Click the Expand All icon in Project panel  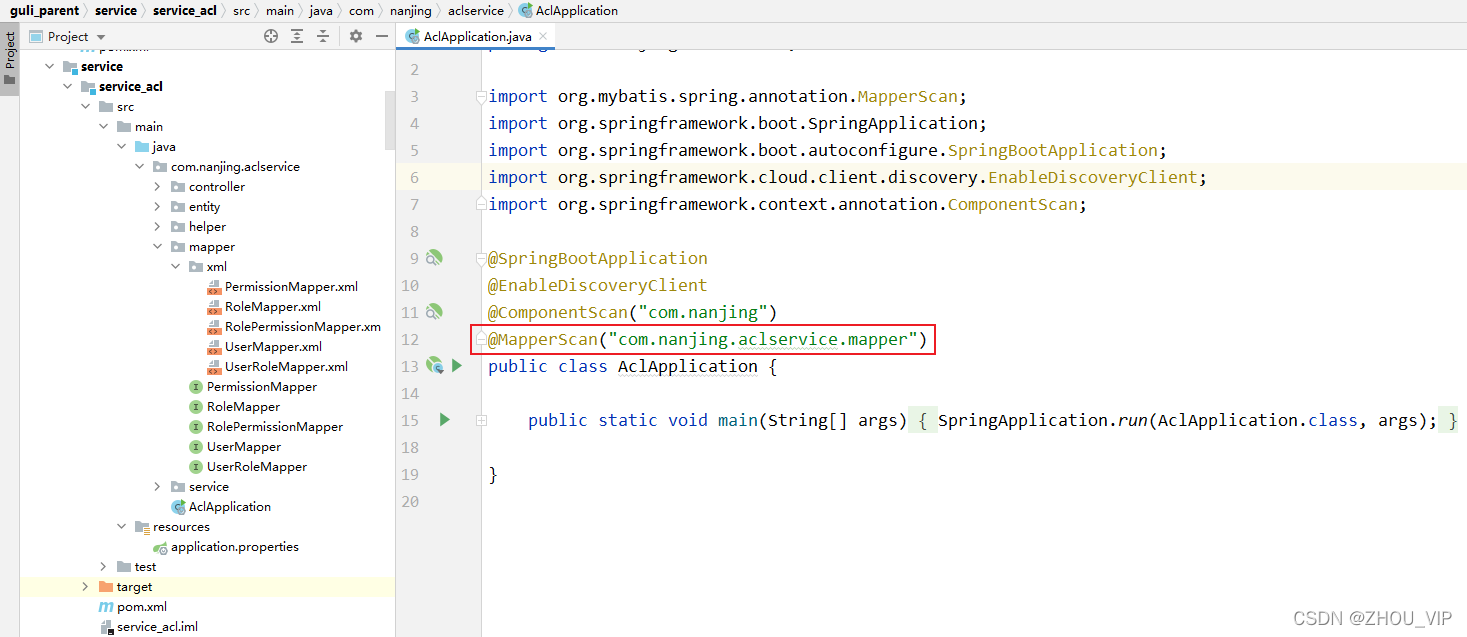coord(297,36)
